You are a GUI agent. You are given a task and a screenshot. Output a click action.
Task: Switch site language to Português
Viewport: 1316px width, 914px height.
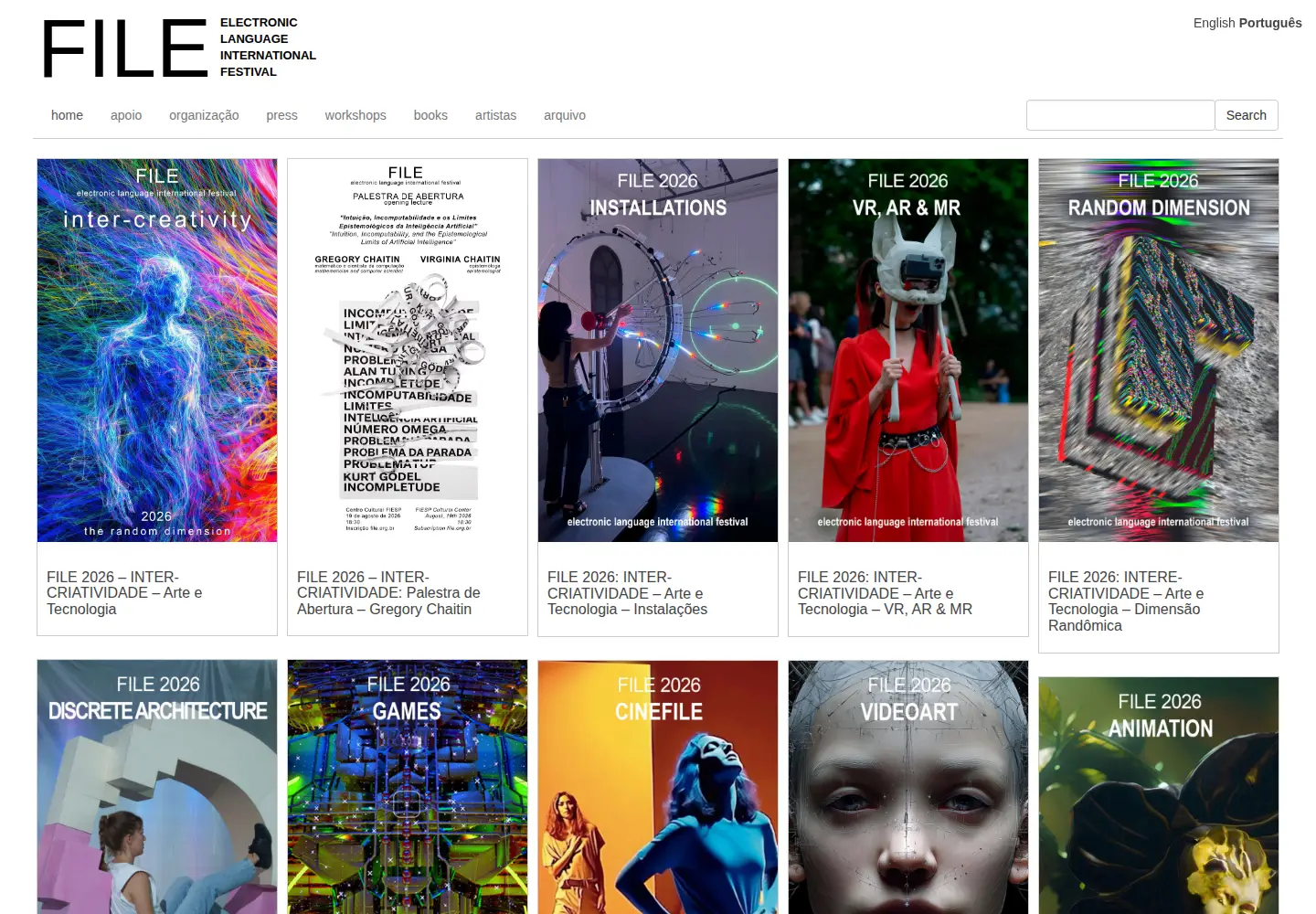pyautogui.click(x=1270, y=23)
